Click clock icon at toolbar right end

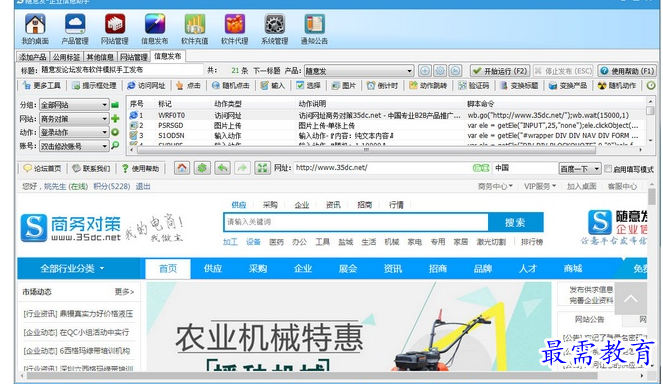[x=651, y=85]
